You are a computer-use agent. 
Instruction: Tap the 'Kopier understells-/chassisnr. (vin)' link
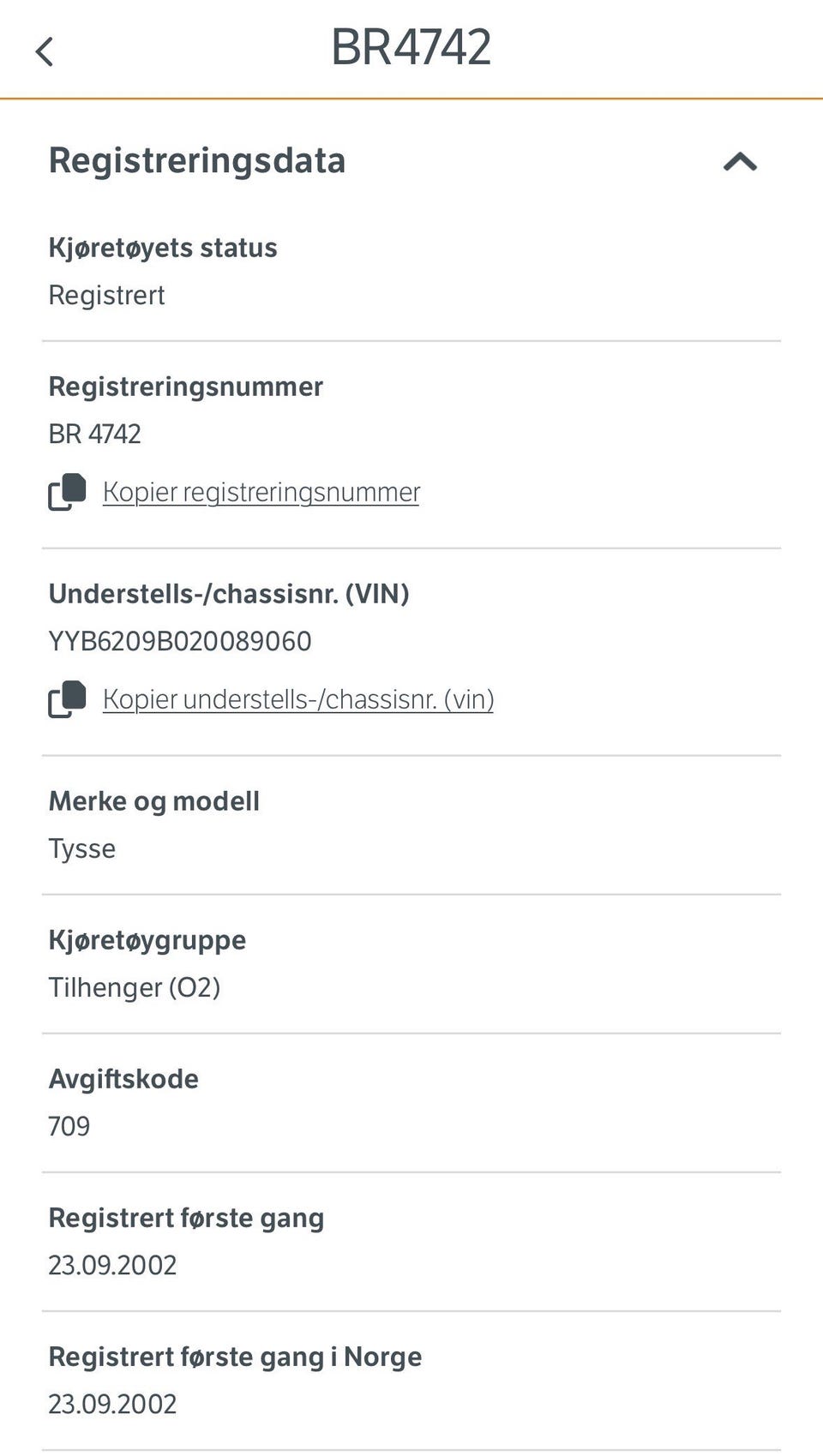(297, 699)
